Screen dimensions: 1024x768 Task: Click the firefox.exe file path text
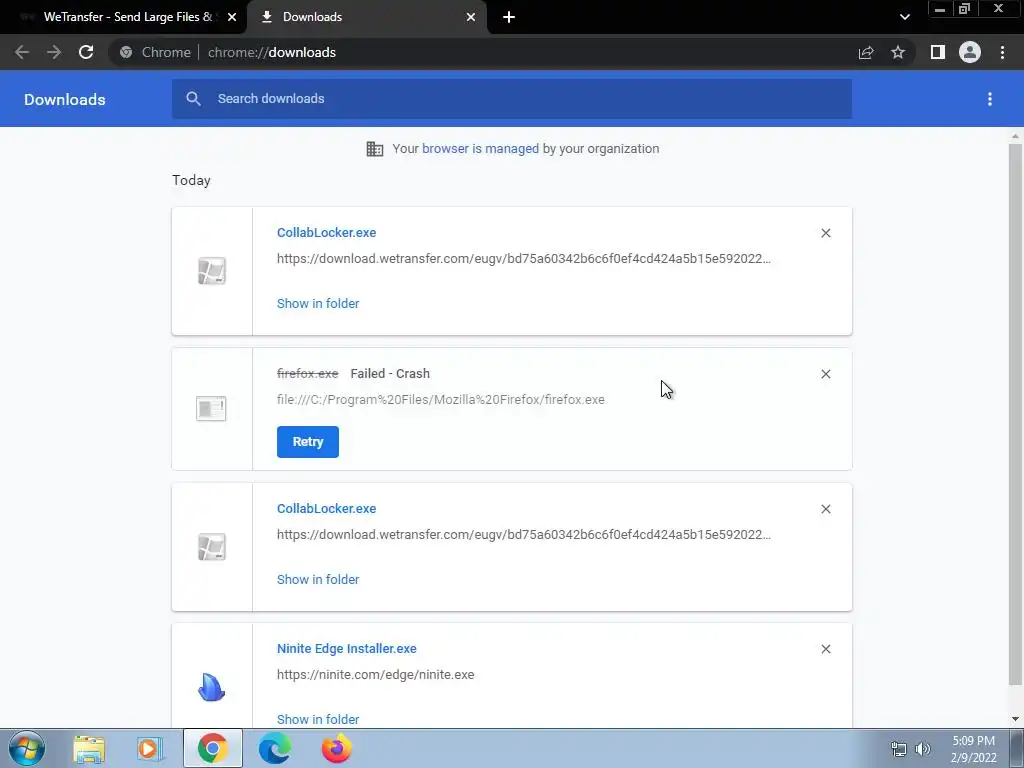441,400
